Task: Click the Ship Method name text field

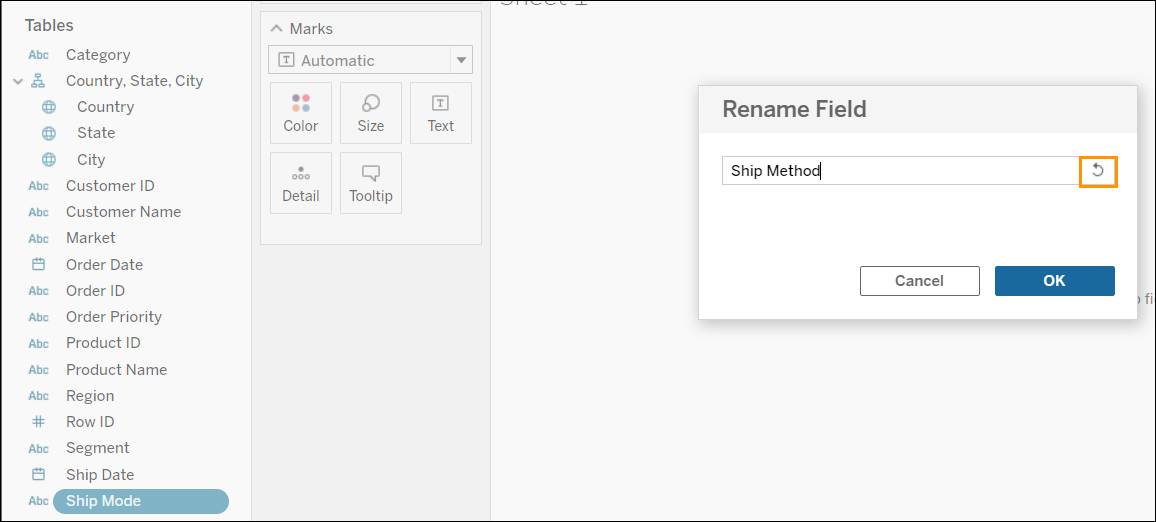Action: (x=901, y=171)
